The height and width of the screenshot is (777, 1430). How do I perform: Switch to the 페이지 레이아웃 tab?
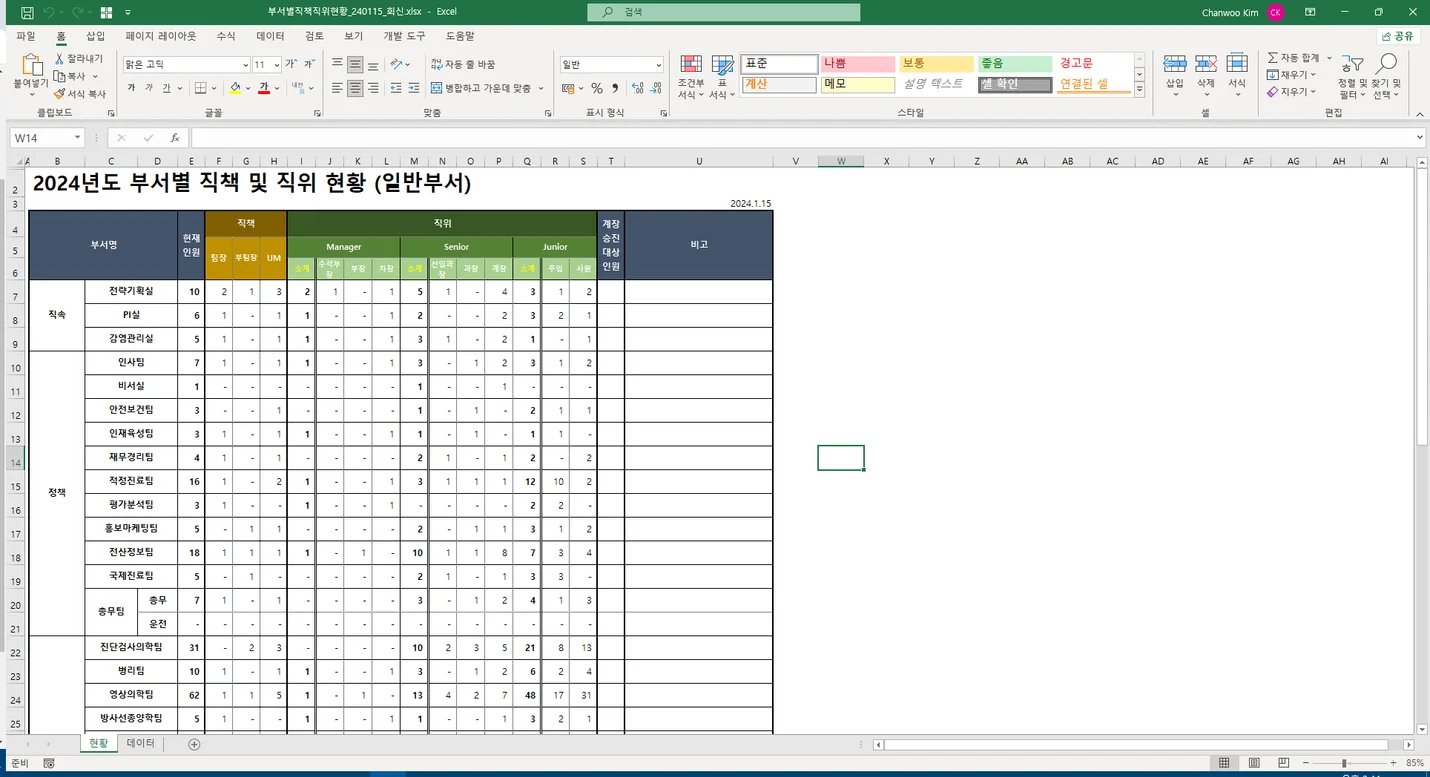click(160, 36)
